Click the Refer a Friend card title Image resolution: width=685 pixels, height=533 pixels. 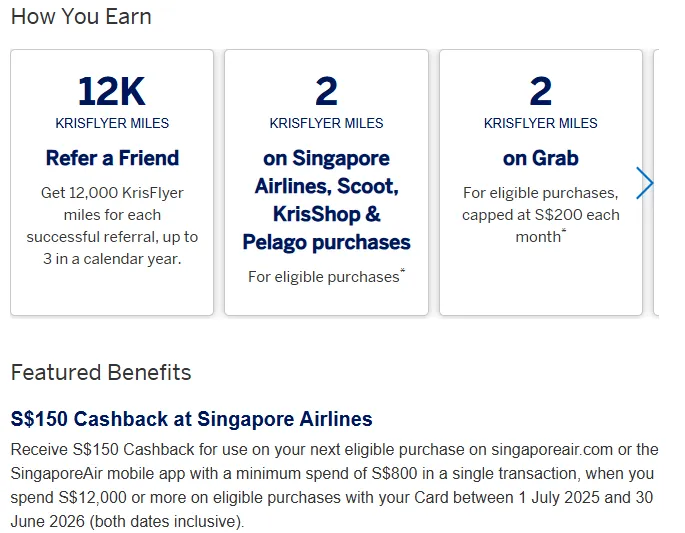click(112, 158)
